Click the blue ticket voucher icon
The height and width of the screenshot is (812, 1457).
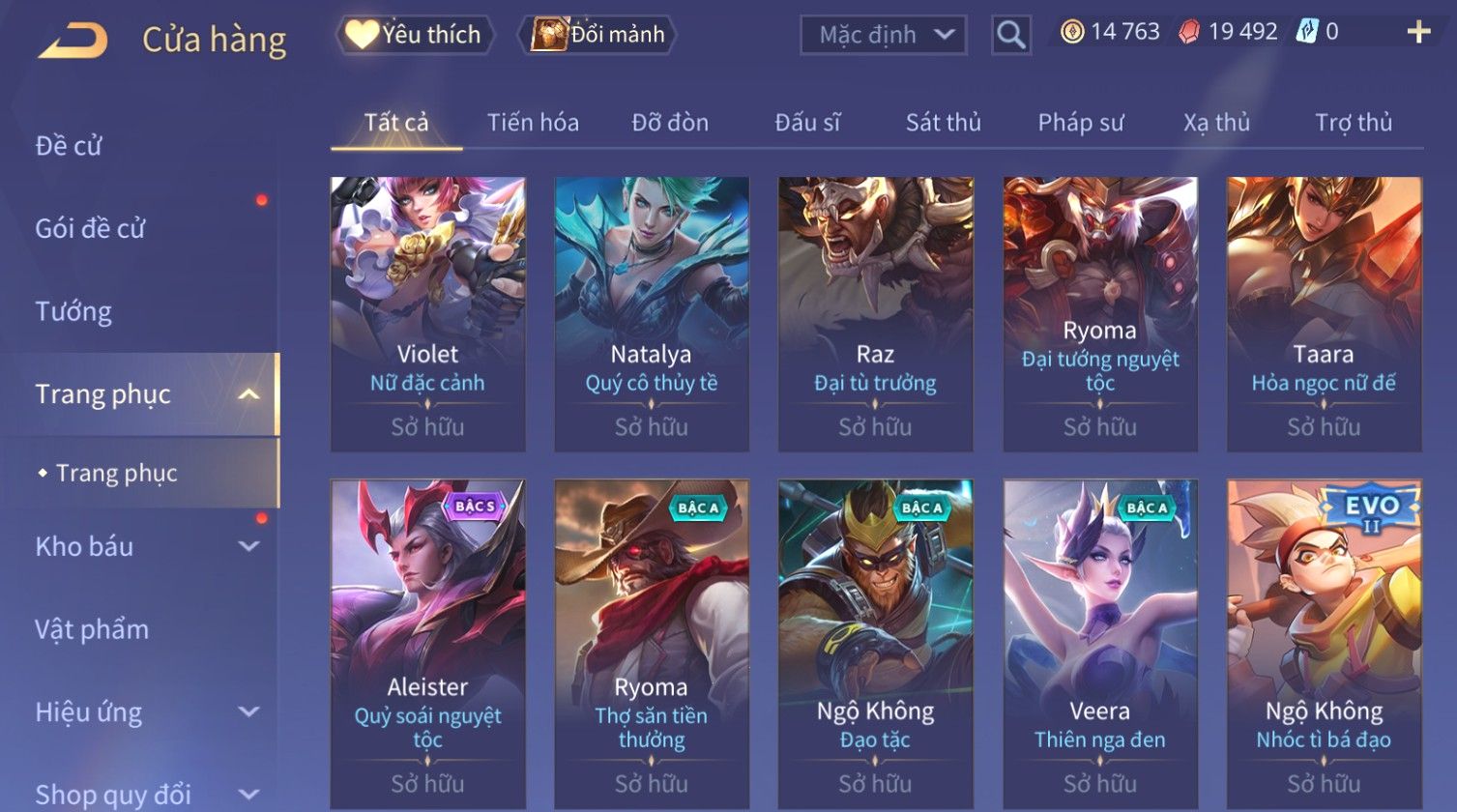pos(1306,33)
